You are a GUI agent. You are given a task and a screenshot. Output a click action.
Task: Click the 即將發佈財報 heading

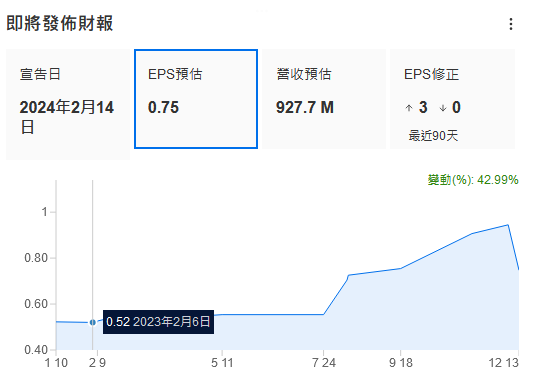[x=60, y=23]
